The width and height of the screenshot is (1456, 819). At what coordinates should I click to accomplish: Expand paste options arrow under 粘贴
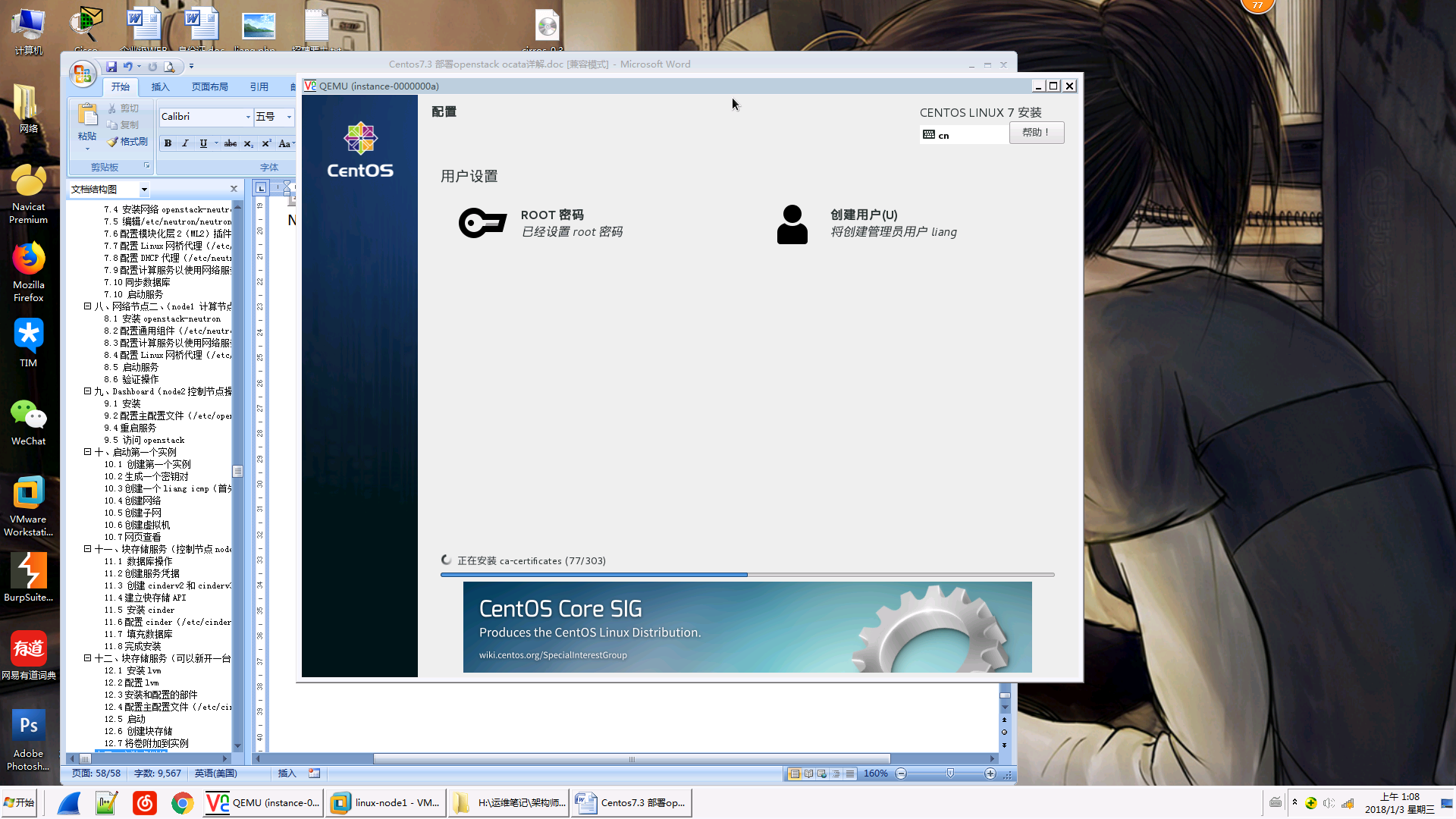[x=87, y=148]
